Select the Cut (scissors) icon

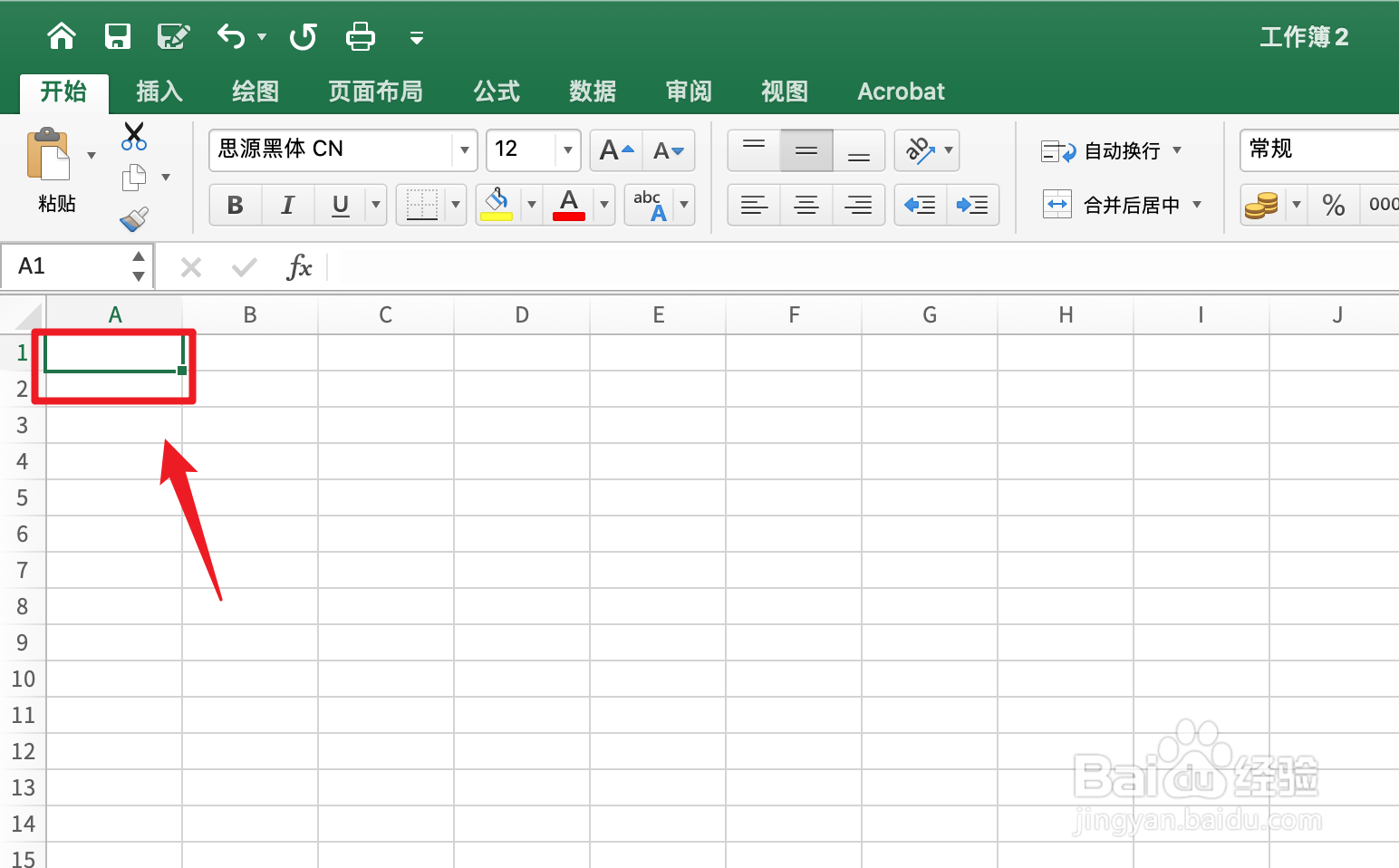pos(133,136)
